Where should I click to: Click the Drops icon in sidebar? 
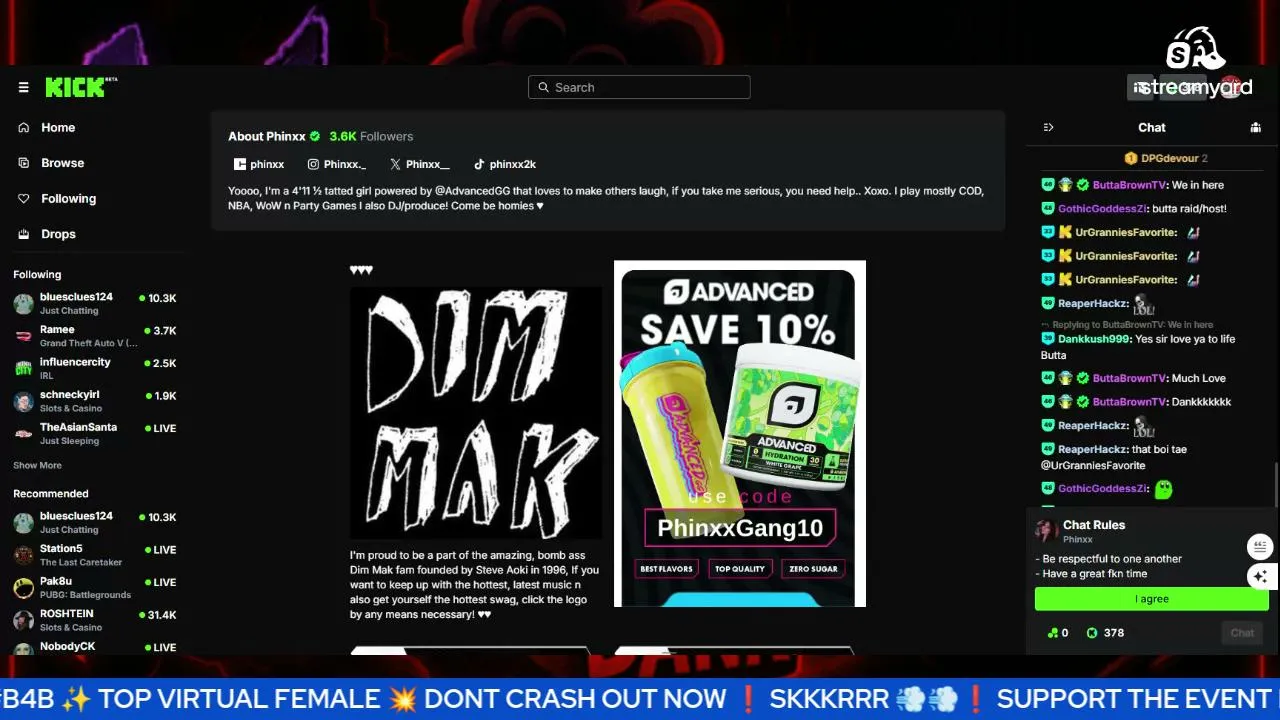tap(23, 234)
